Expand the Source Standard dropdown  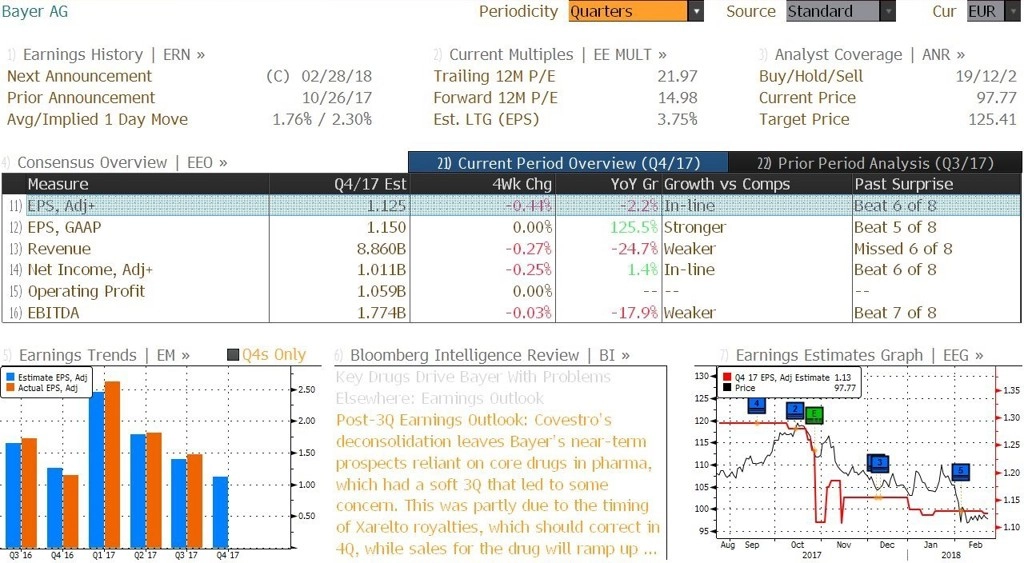coord(888,11)
